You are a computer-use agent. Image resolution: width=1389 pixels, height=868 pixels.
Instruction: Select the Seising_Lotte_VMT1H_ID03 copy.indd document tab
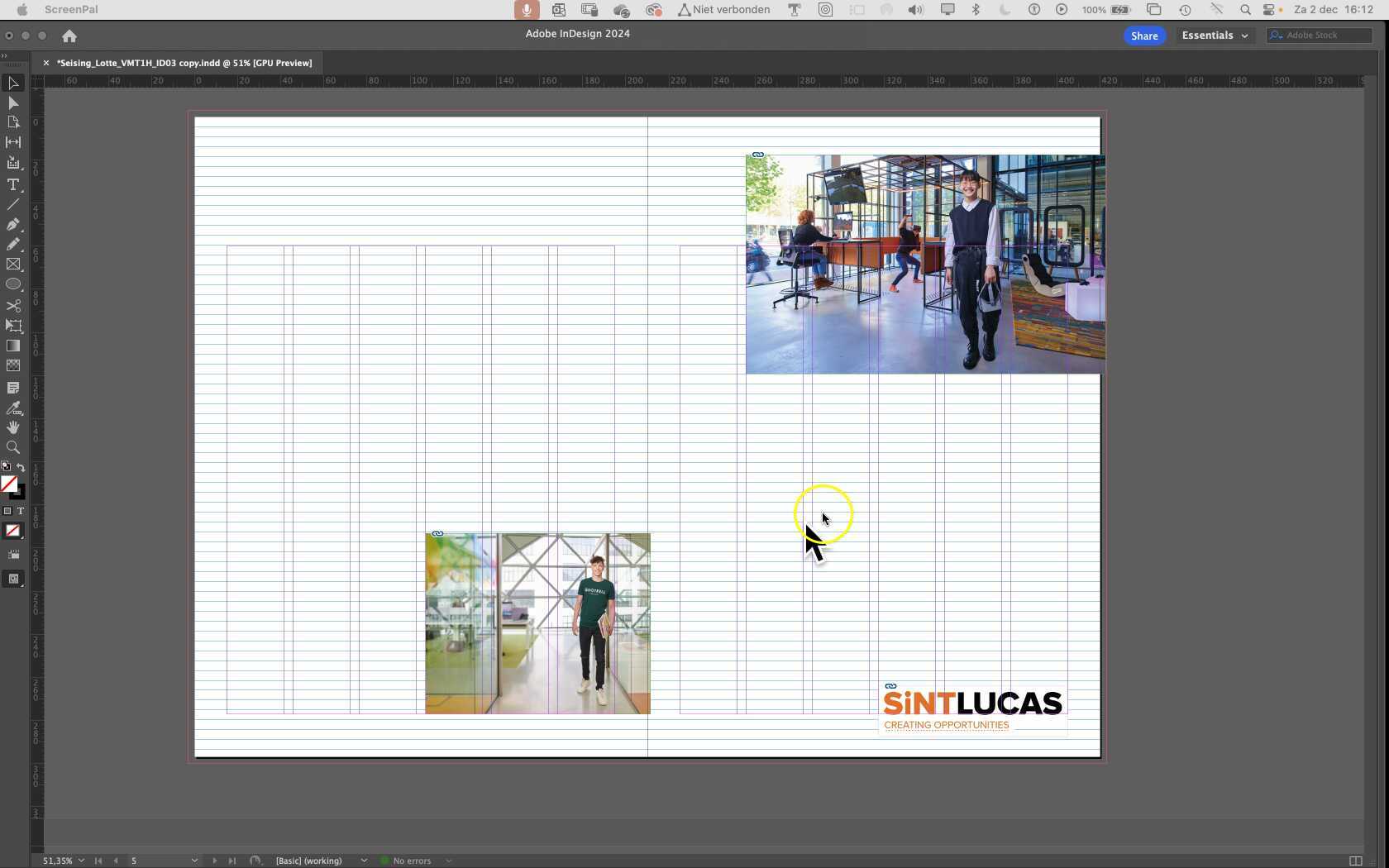point(184,63)
